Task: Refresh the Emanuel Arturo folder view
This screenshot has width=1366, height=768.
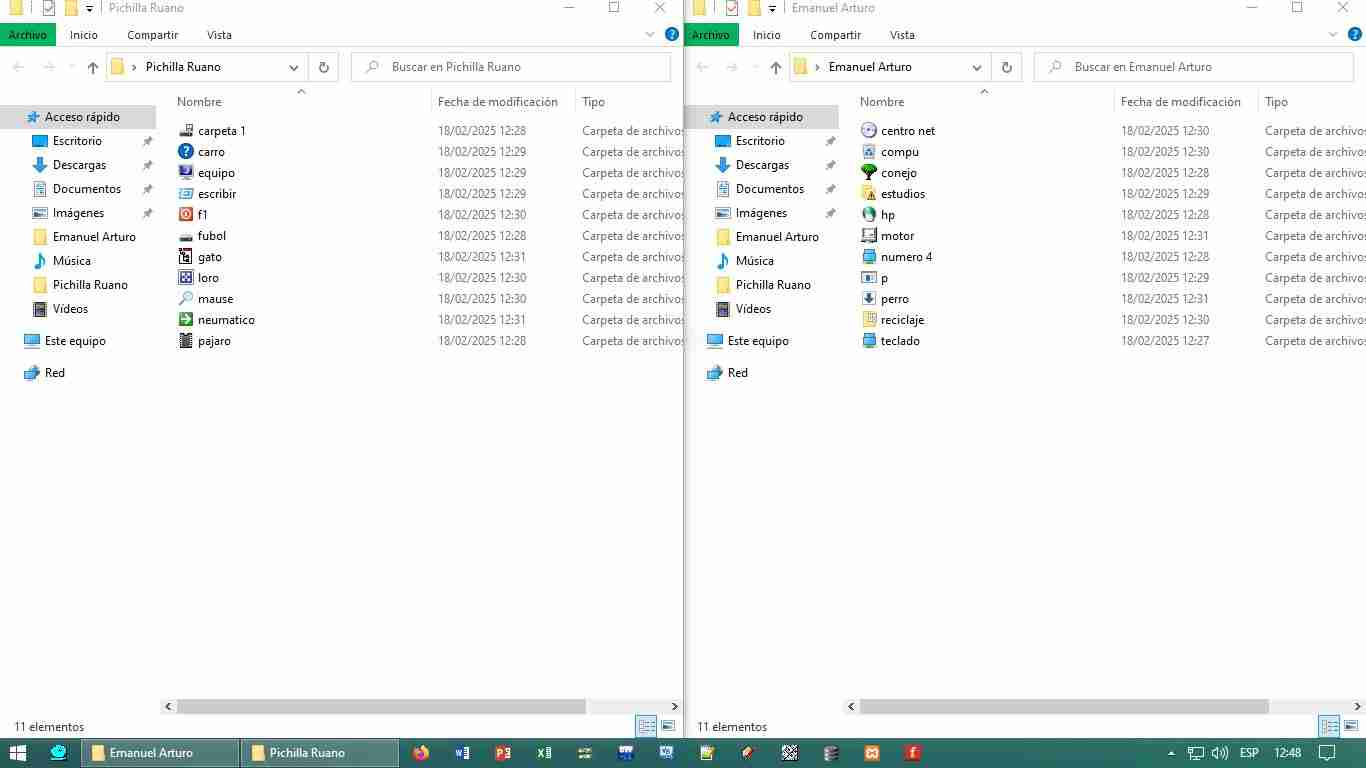Action: [x=1007, y=67]
